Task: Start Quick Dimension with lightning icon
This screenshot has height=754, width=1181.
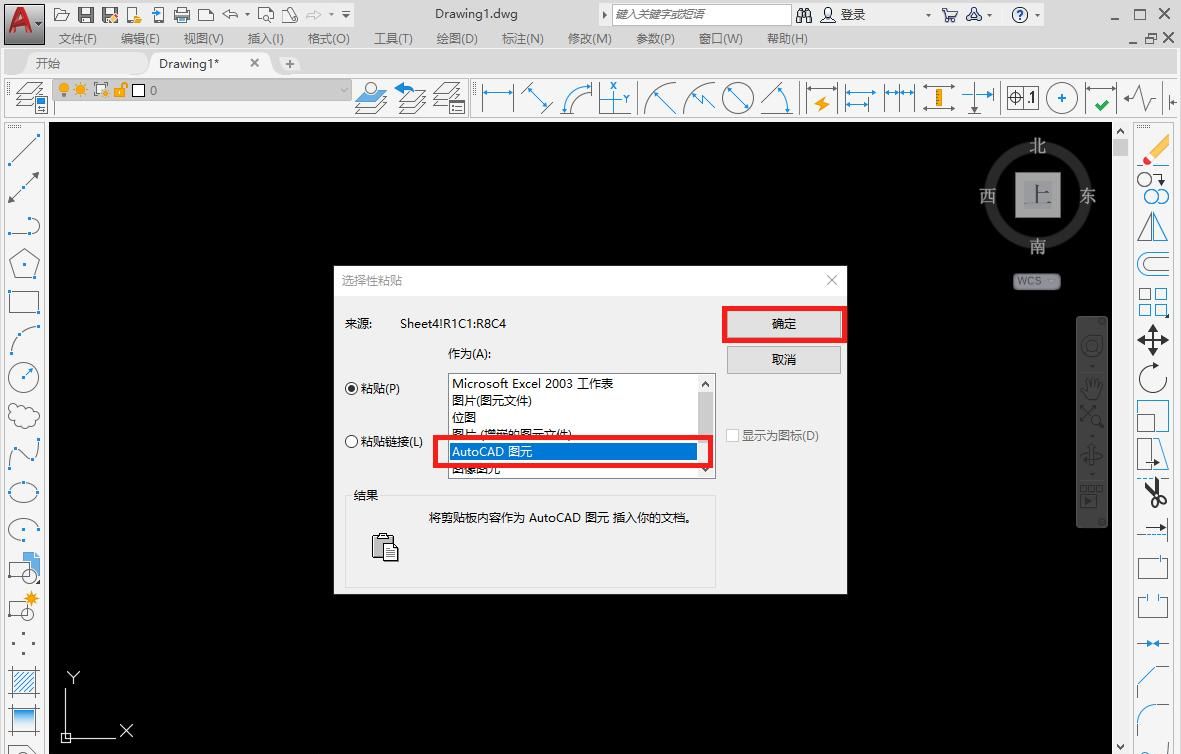Action: [820, 99]
